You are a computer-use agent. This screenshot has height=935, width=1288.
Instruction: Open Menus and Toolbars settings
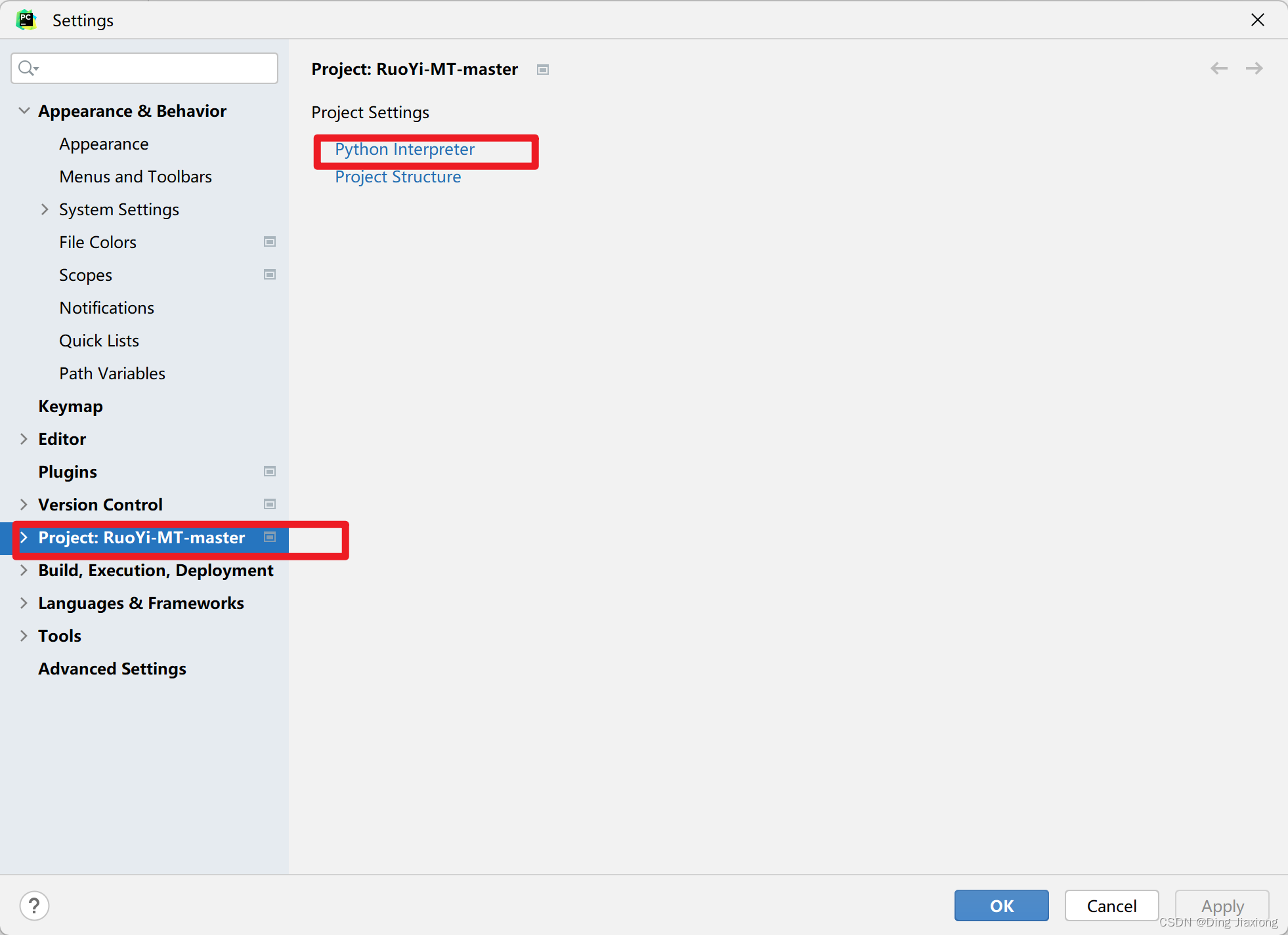coord(135,177)
